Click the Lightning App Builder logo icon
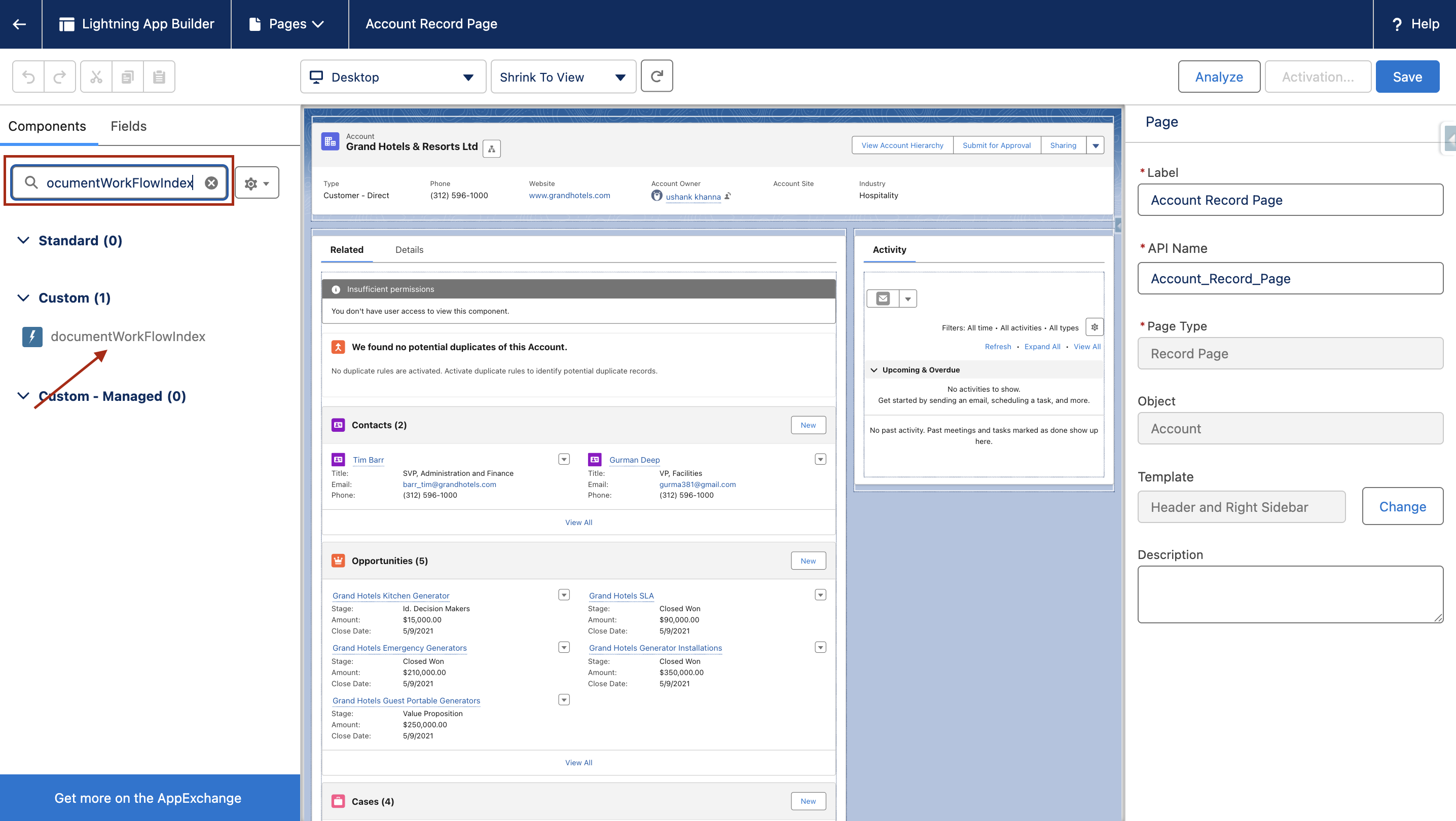This screenshot has height=821, width=1456. [67, 24]
